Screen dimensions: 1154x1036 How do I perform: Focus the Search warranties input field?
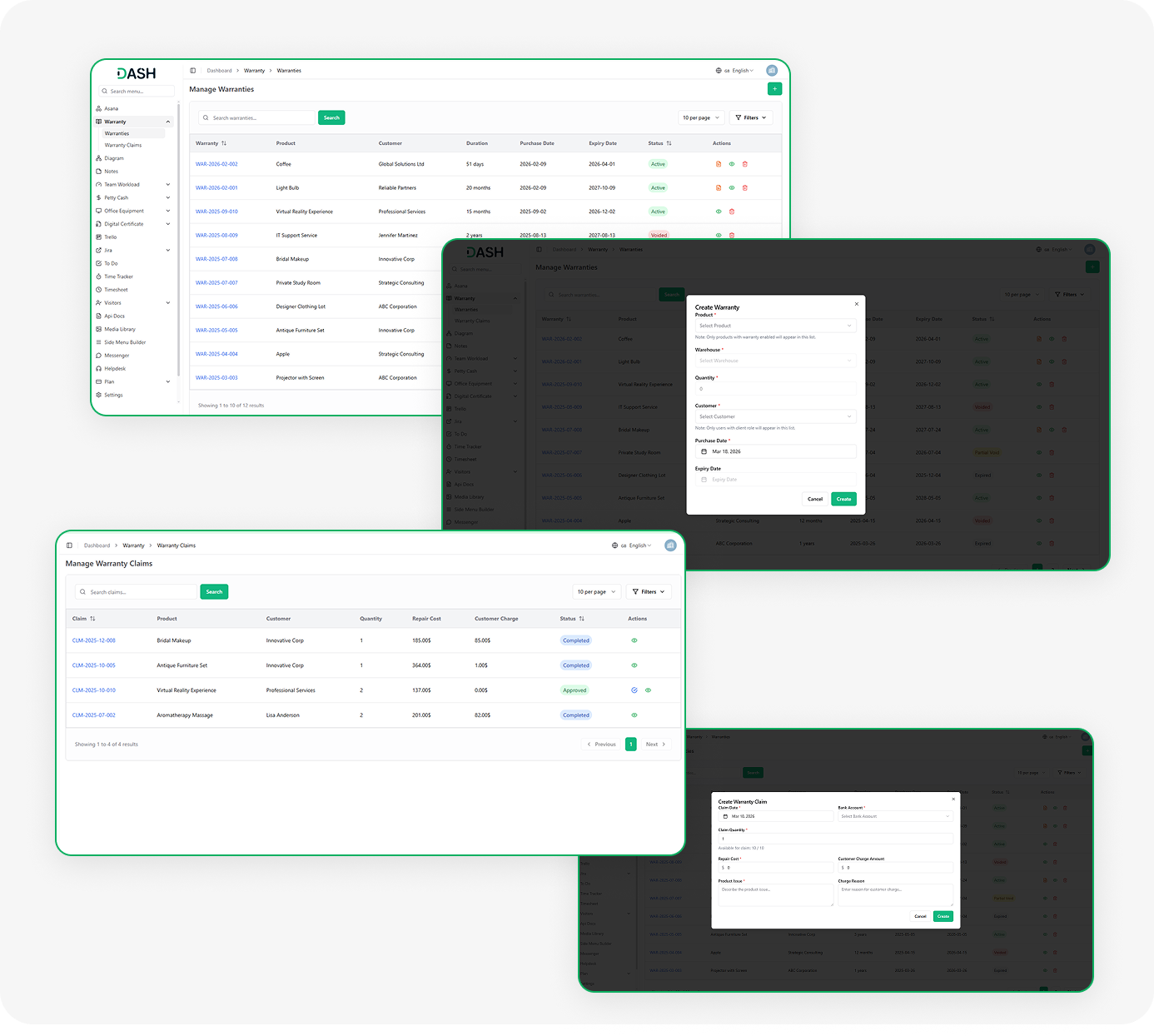tap(257, 117)
